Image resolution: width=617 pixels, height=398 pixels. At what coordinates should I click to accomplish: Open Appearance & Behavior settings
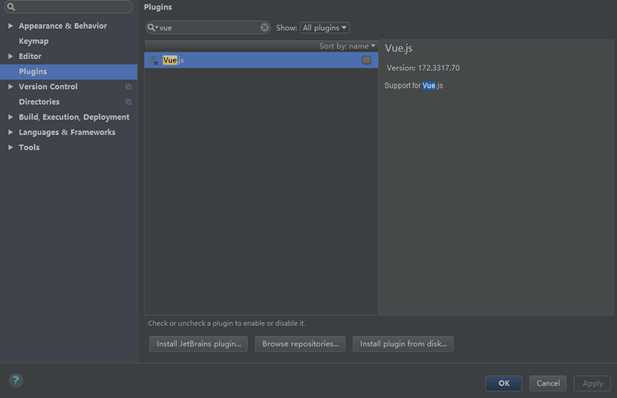(63, 26)
